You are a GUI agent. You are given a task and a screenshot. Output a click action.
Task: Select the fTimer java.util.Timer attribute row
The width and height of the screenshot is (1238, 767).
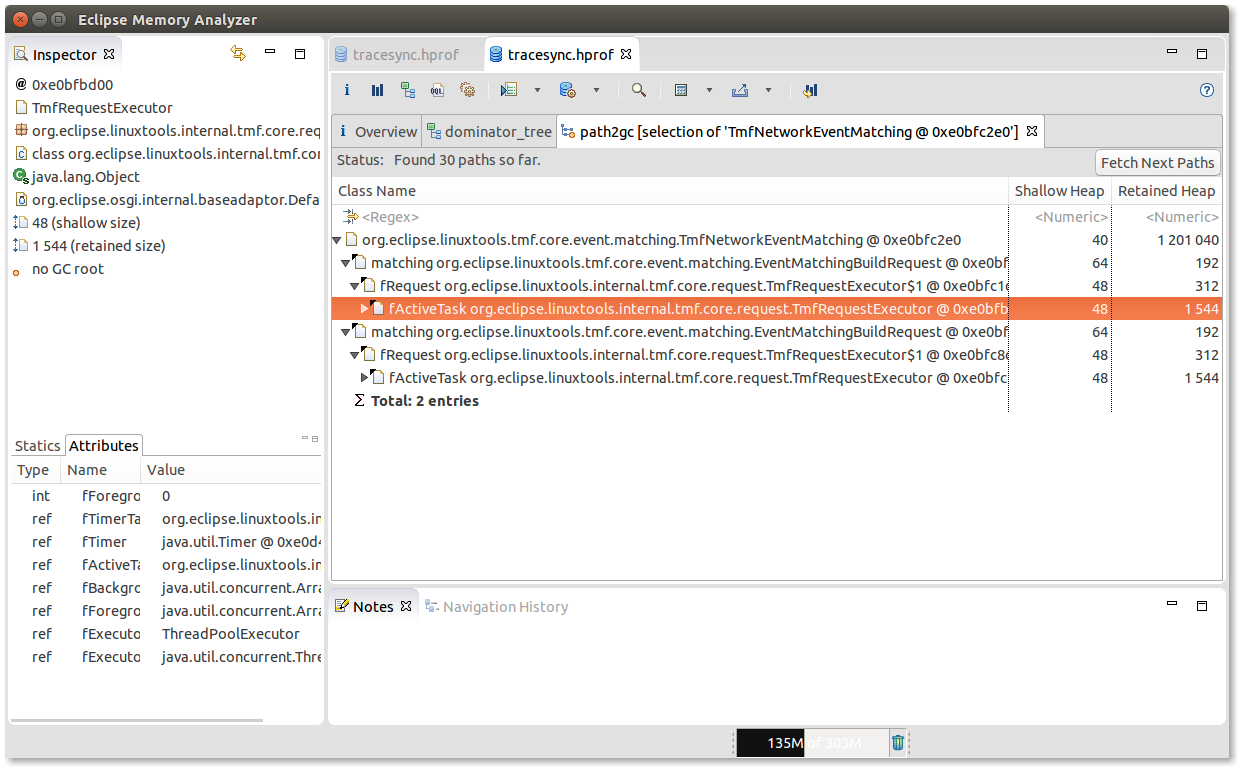coord(166,542)
